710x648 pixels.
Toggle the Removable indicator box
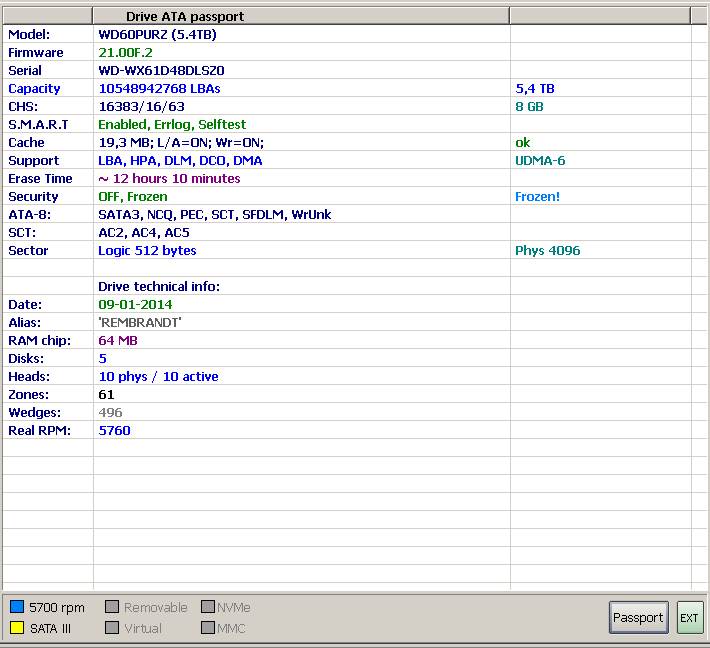(112, 607)
